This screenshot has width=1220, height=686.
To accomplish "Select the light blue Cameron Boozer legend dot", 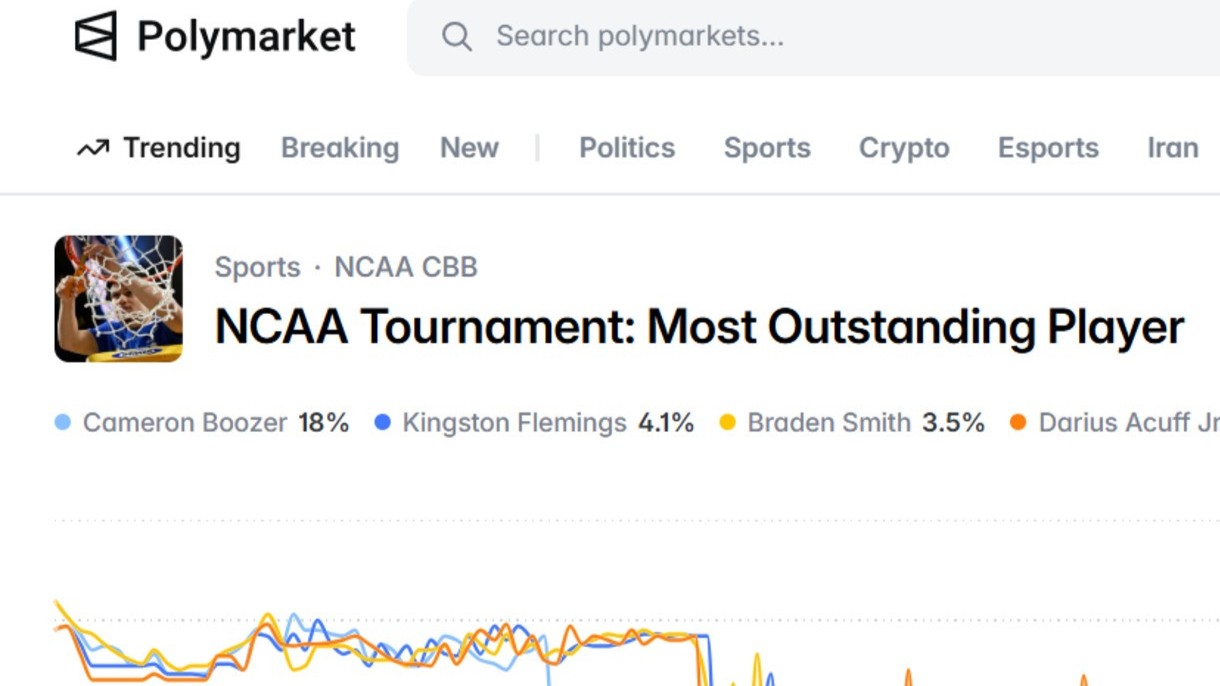I will 62,423.
